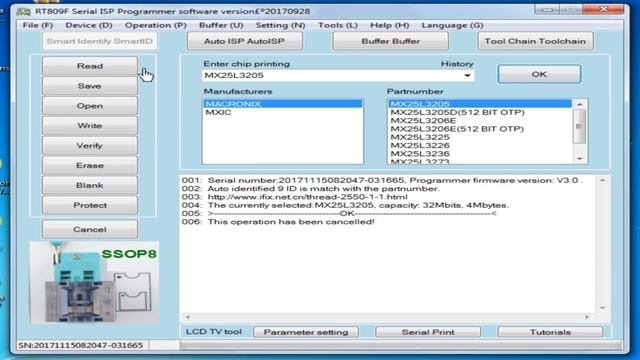Click Partnumber list scroll up arrow
This screenshot has height=360, width=640.
point(580,104)
